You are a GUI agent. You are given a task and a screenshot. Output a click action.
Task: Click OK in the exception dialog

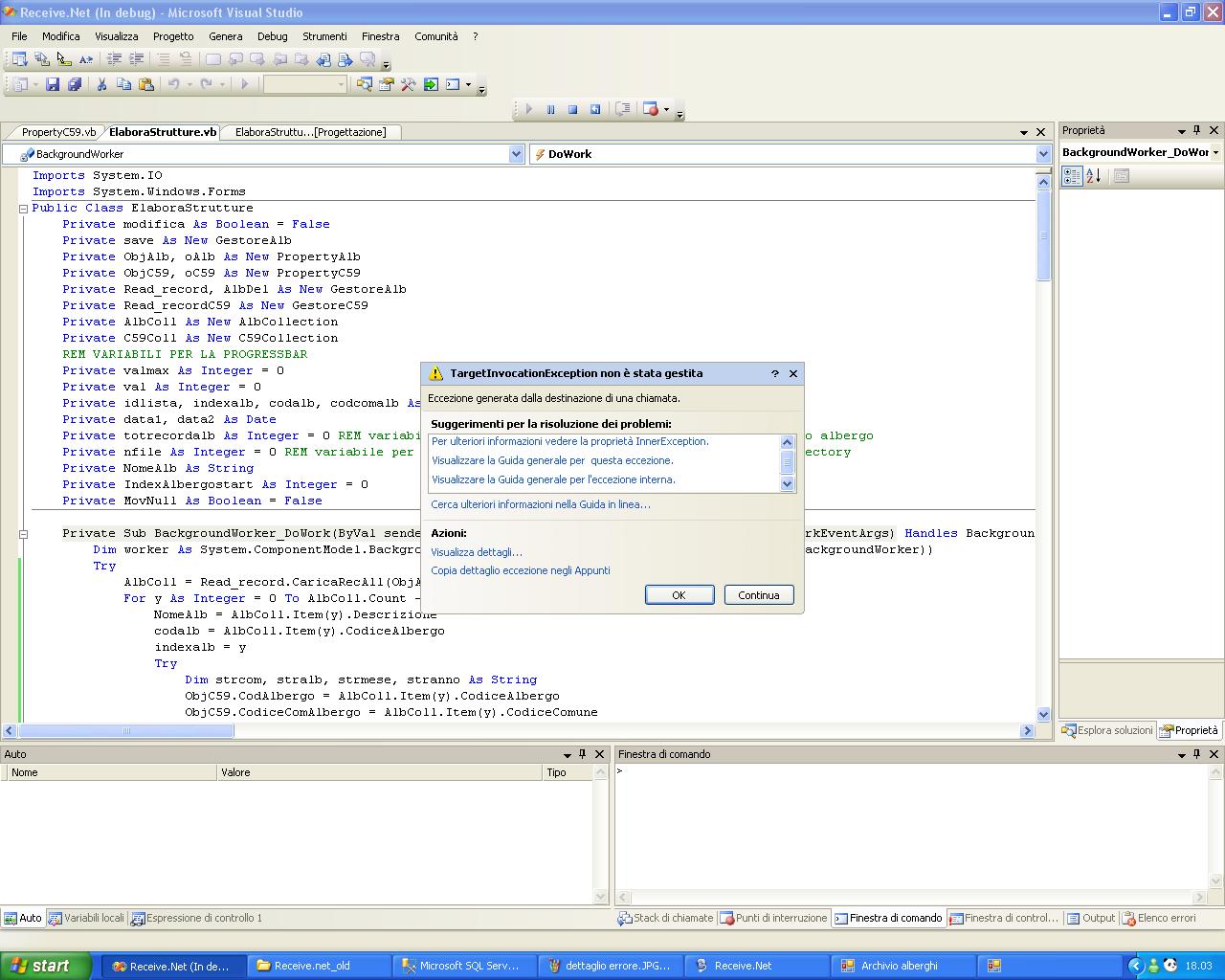pyautogui.click(x=679, y=595)
